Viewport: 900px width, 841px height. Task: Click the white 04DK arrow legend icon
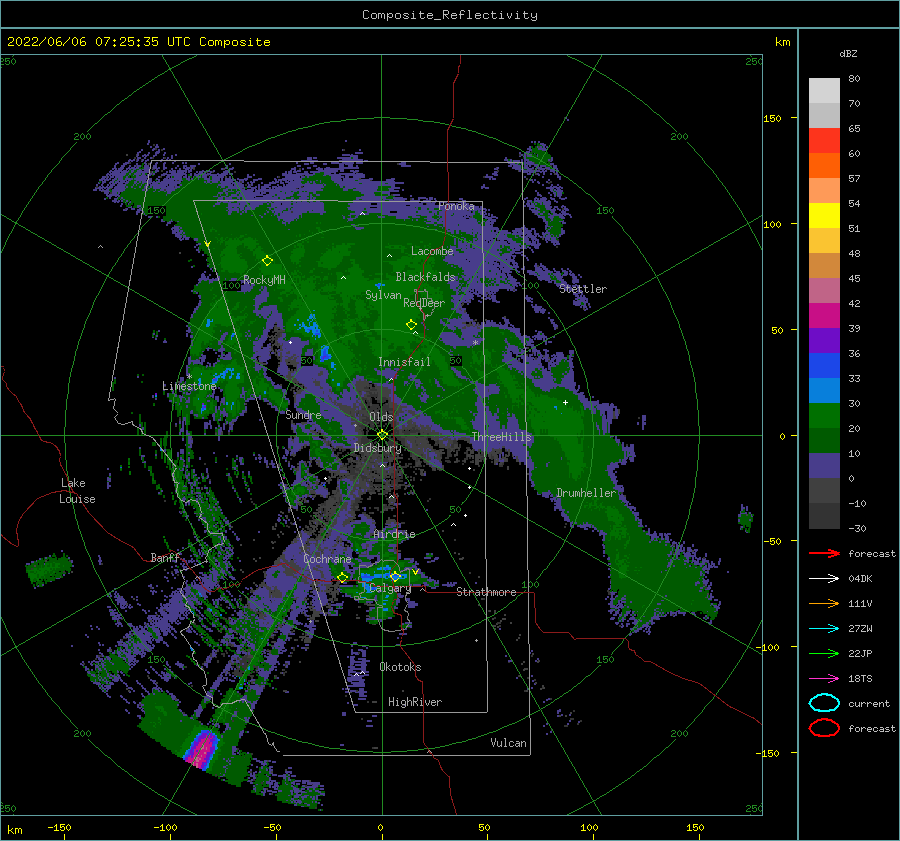click(824, 578)
